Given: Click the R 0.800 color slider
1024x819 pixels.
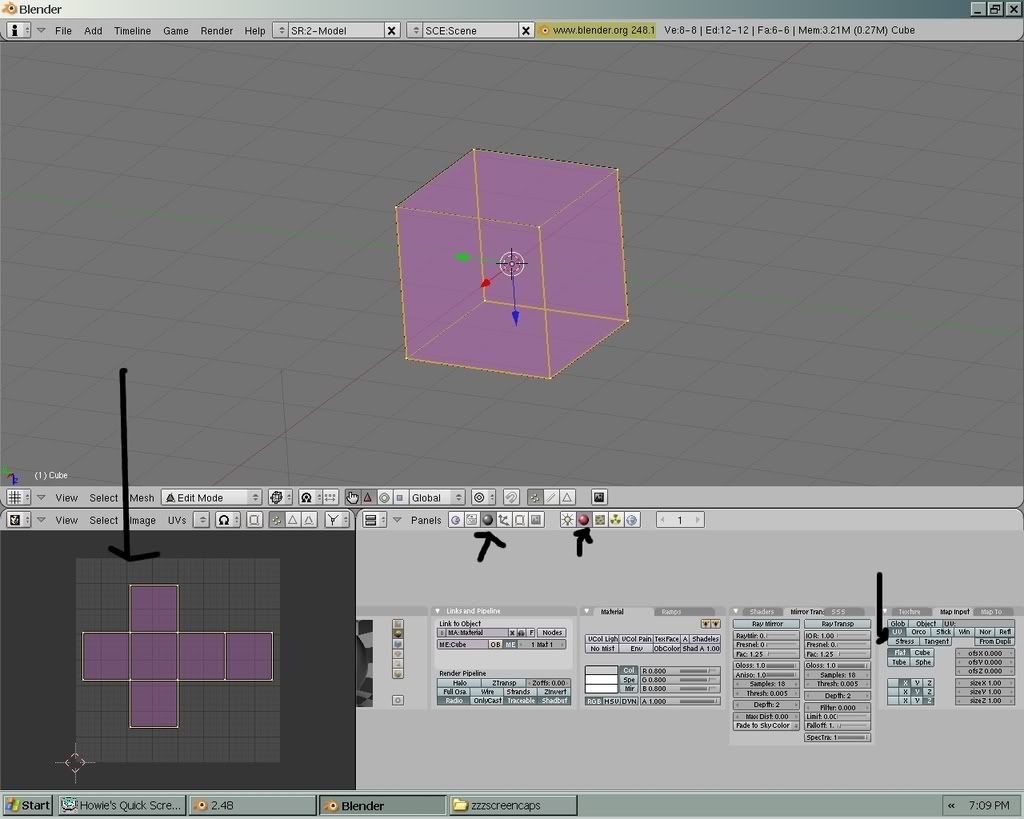Looking at the screenshot, I should pos(680,670).
